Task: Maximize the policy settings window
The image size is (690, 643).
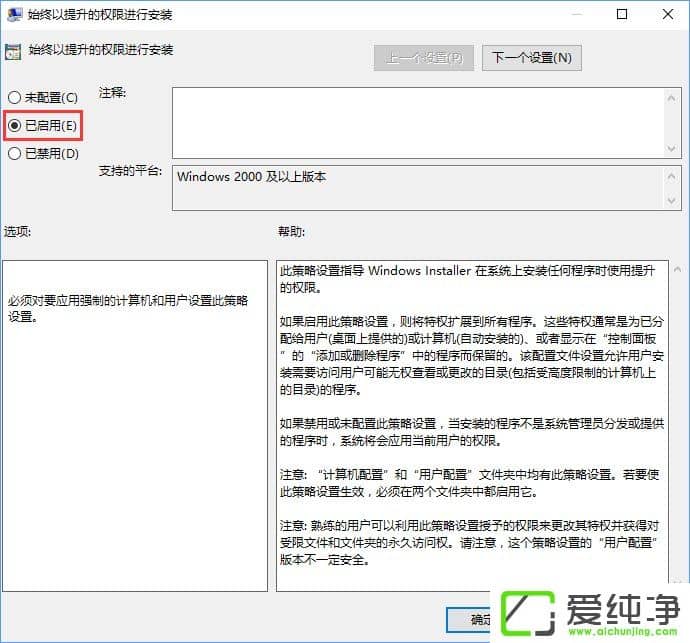Action: (x=622, y=15)
